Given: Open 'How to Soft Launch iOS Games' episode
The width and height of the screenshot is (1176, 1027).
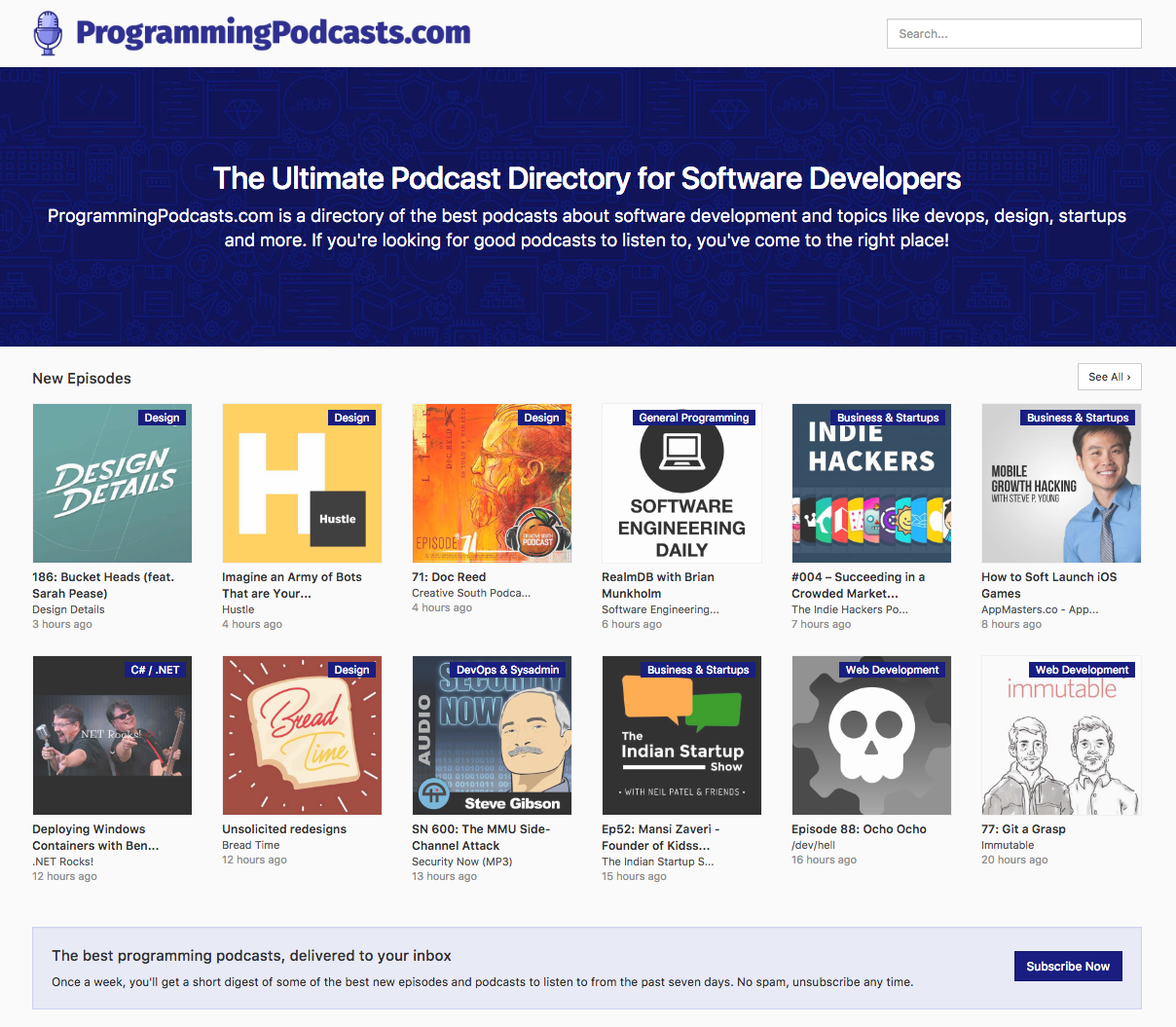Looking at the screenshot, I should [1049, 585].
